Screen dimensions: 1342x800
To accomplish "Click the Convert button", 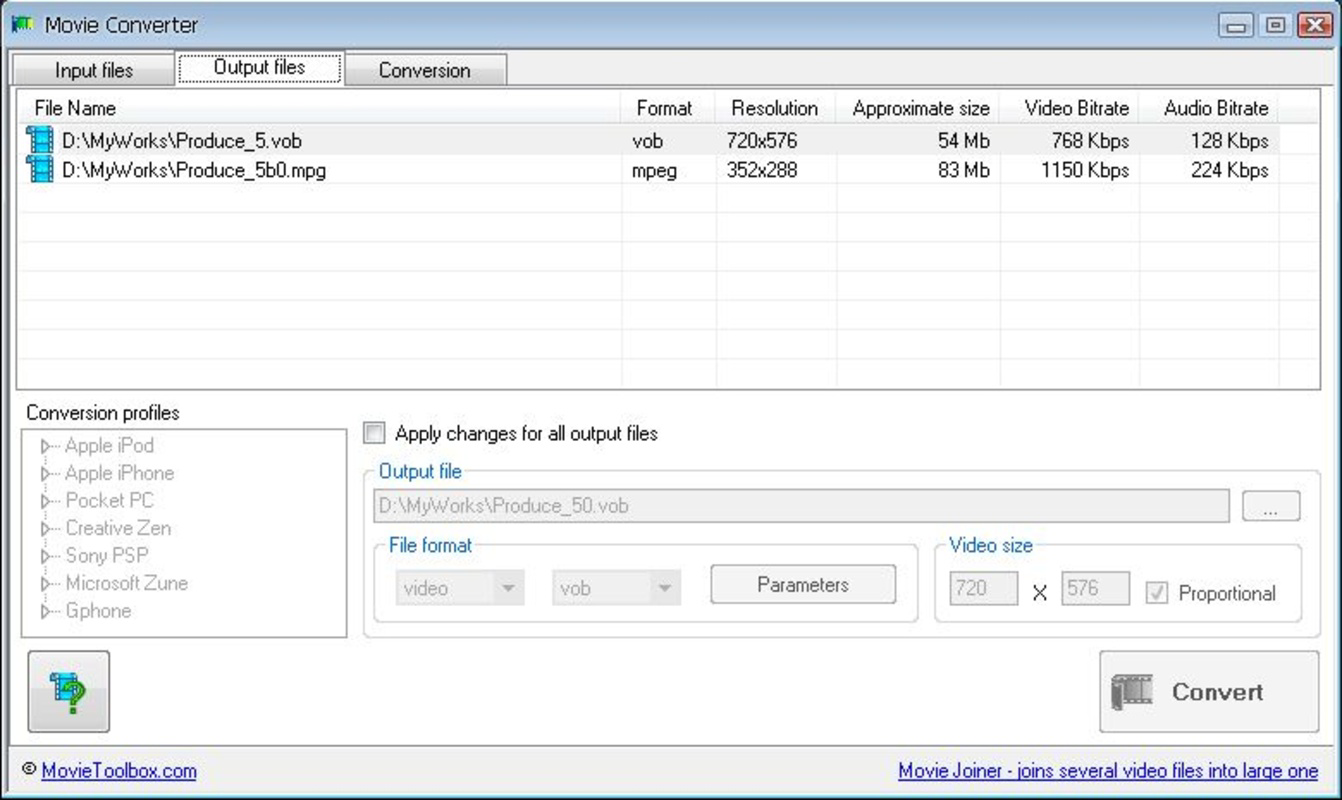I will pyautogui.click(x=1209, y=692).
